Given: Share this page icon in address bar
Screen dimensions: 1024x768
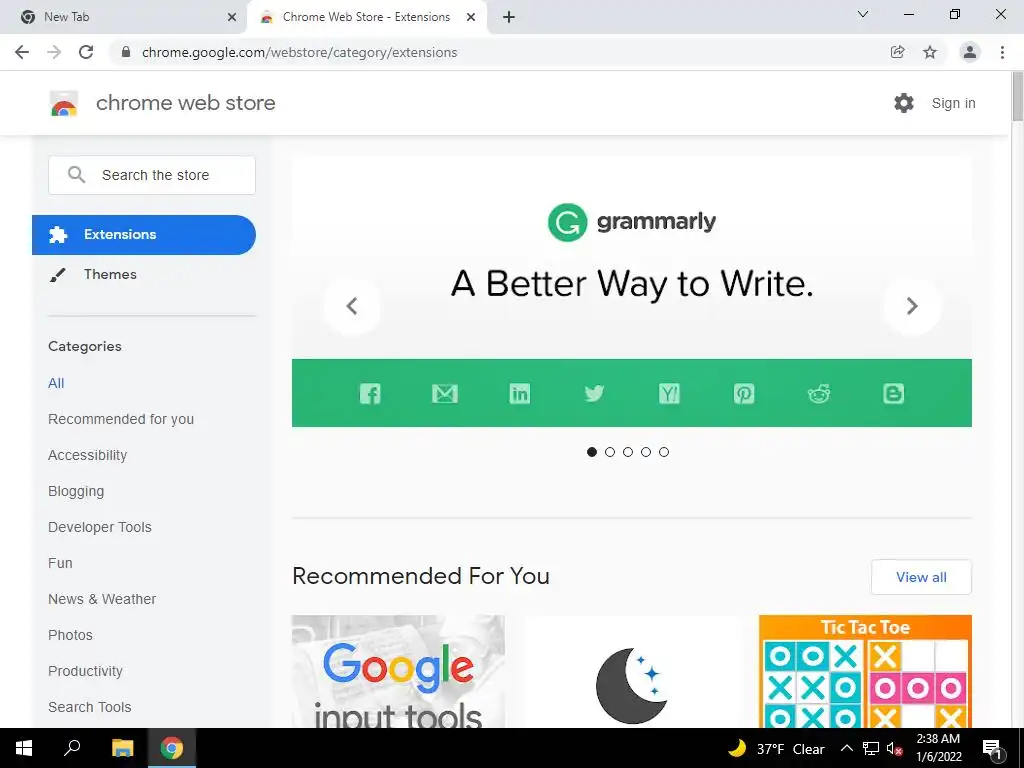Looking at the screenshot, I should (x=898, y=52).
